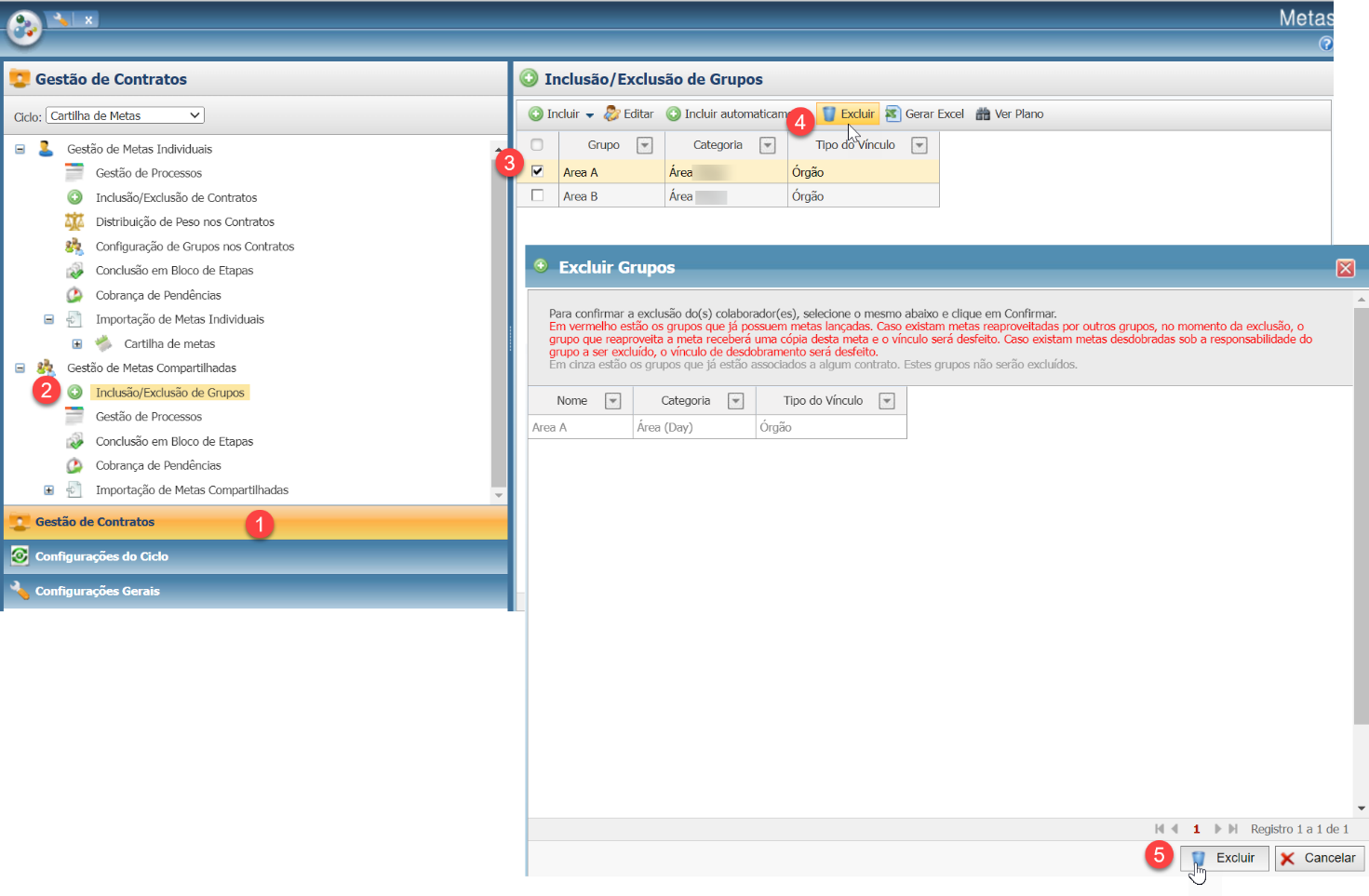Close the Excluir Grupos dialog
The height and width of the screenshot is (896, 1369).
pos(1346,268)
